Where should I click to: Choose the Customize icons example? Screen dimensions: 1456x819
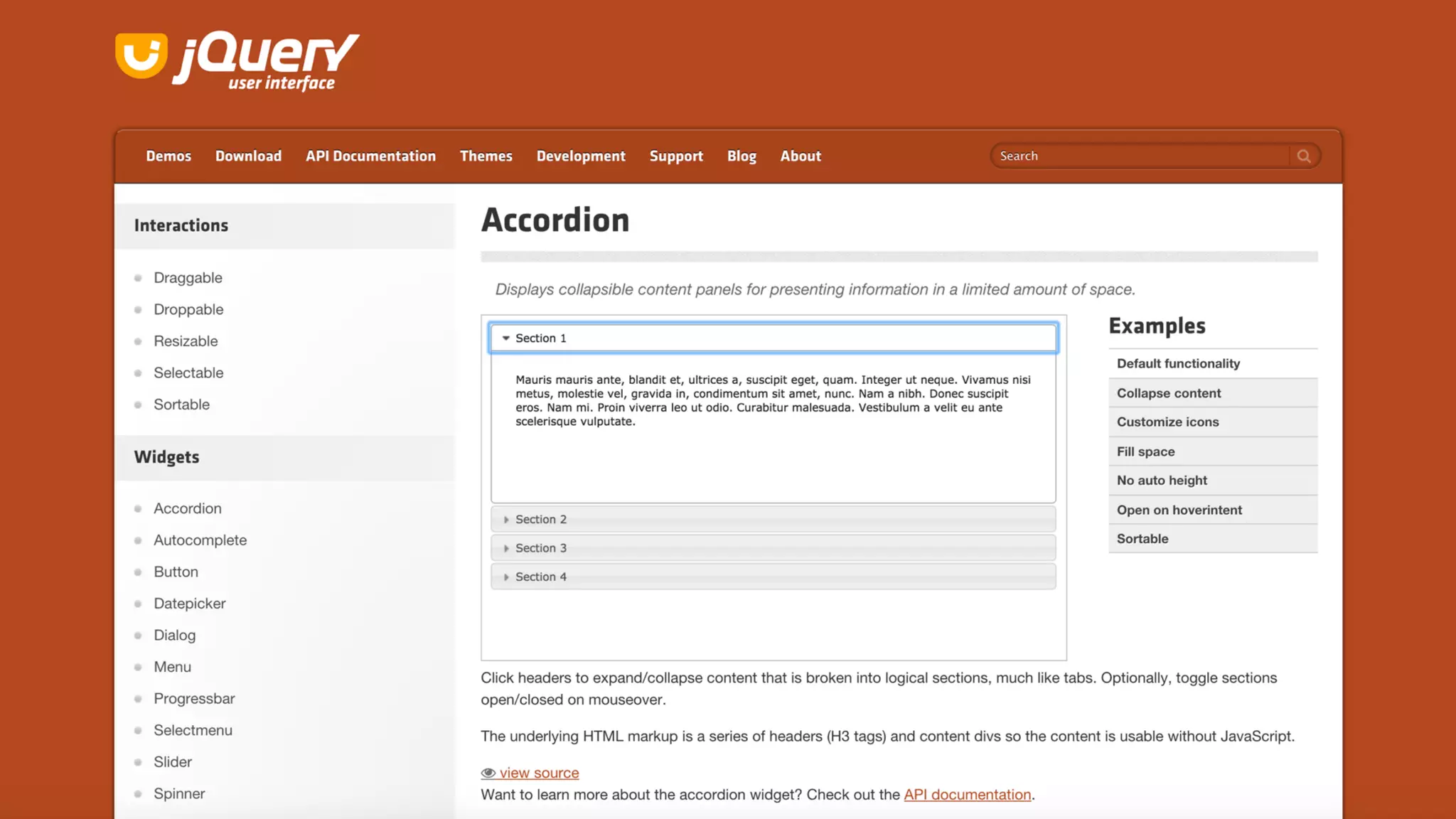tap(1167, 422)
